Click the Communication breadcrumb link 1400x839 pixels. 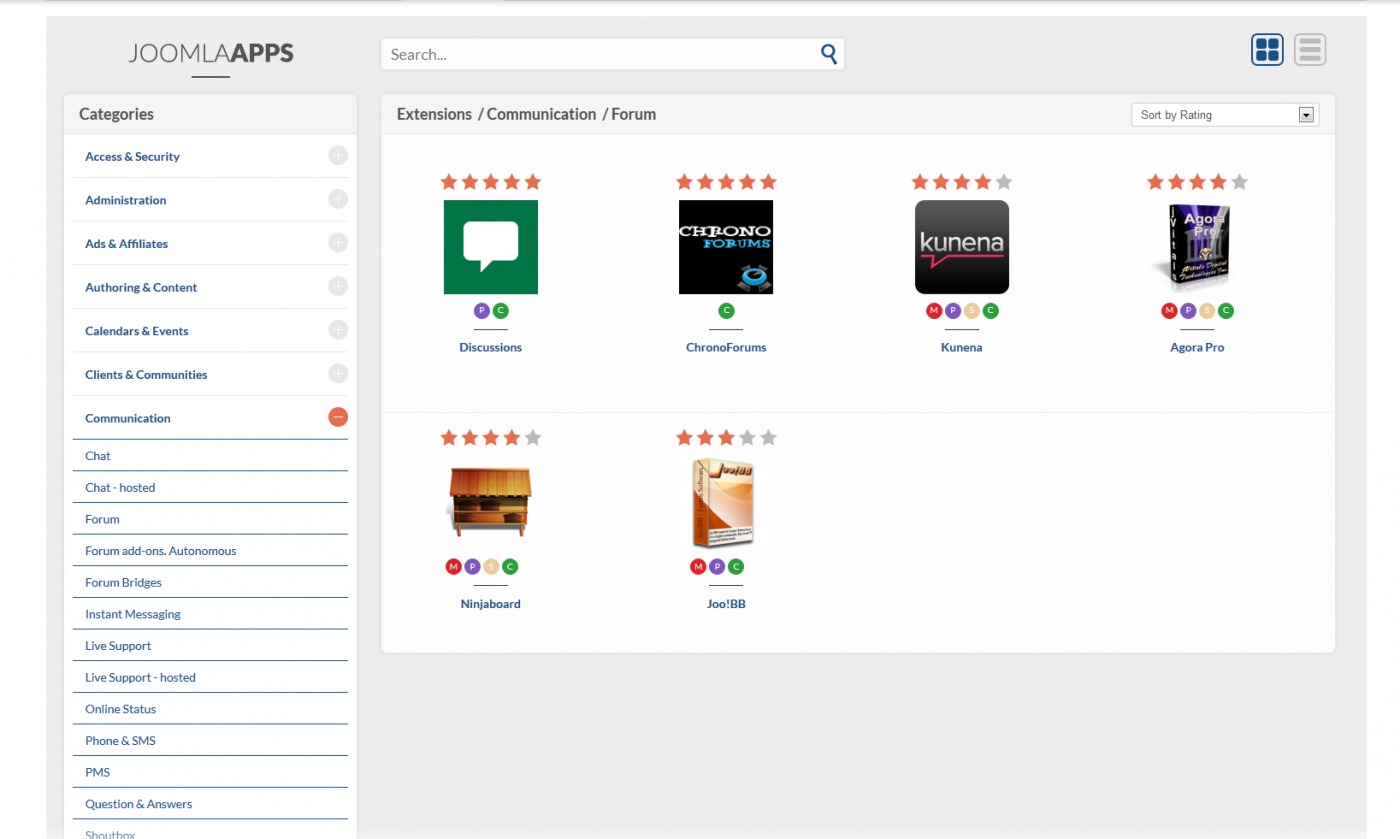pyautogui.click(x=541, y=114)
